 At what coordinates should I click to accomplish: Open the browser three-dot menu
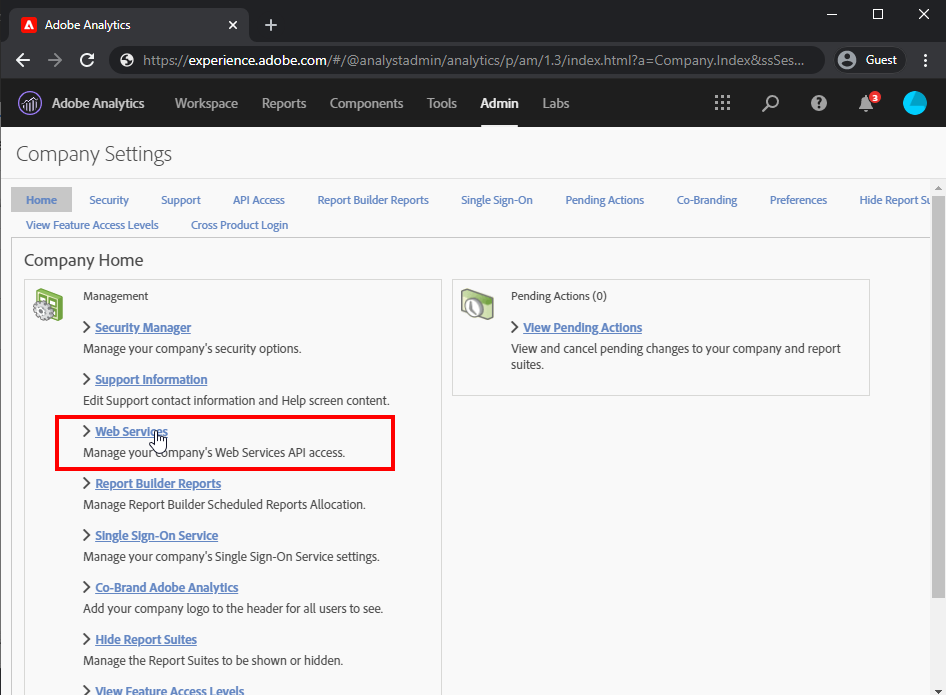(x=925, y=60)
